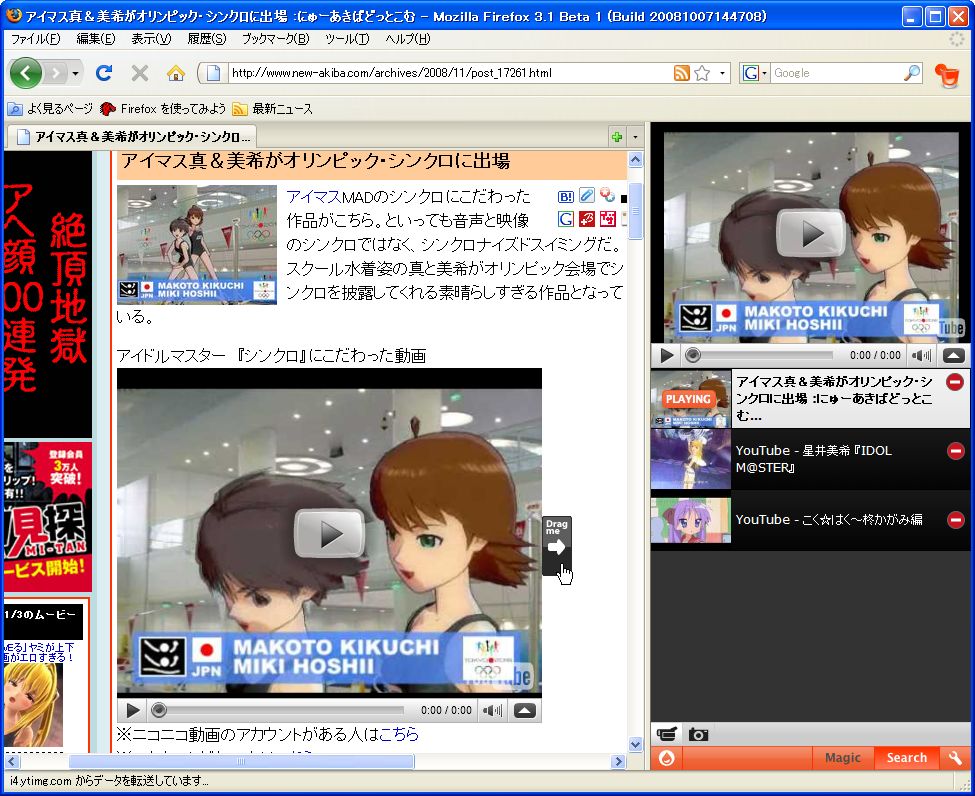This screenshot has width=975, height=796.
Task: Open the location bar history dropdown
Action: pyautogui.click(x=722, y=73)
